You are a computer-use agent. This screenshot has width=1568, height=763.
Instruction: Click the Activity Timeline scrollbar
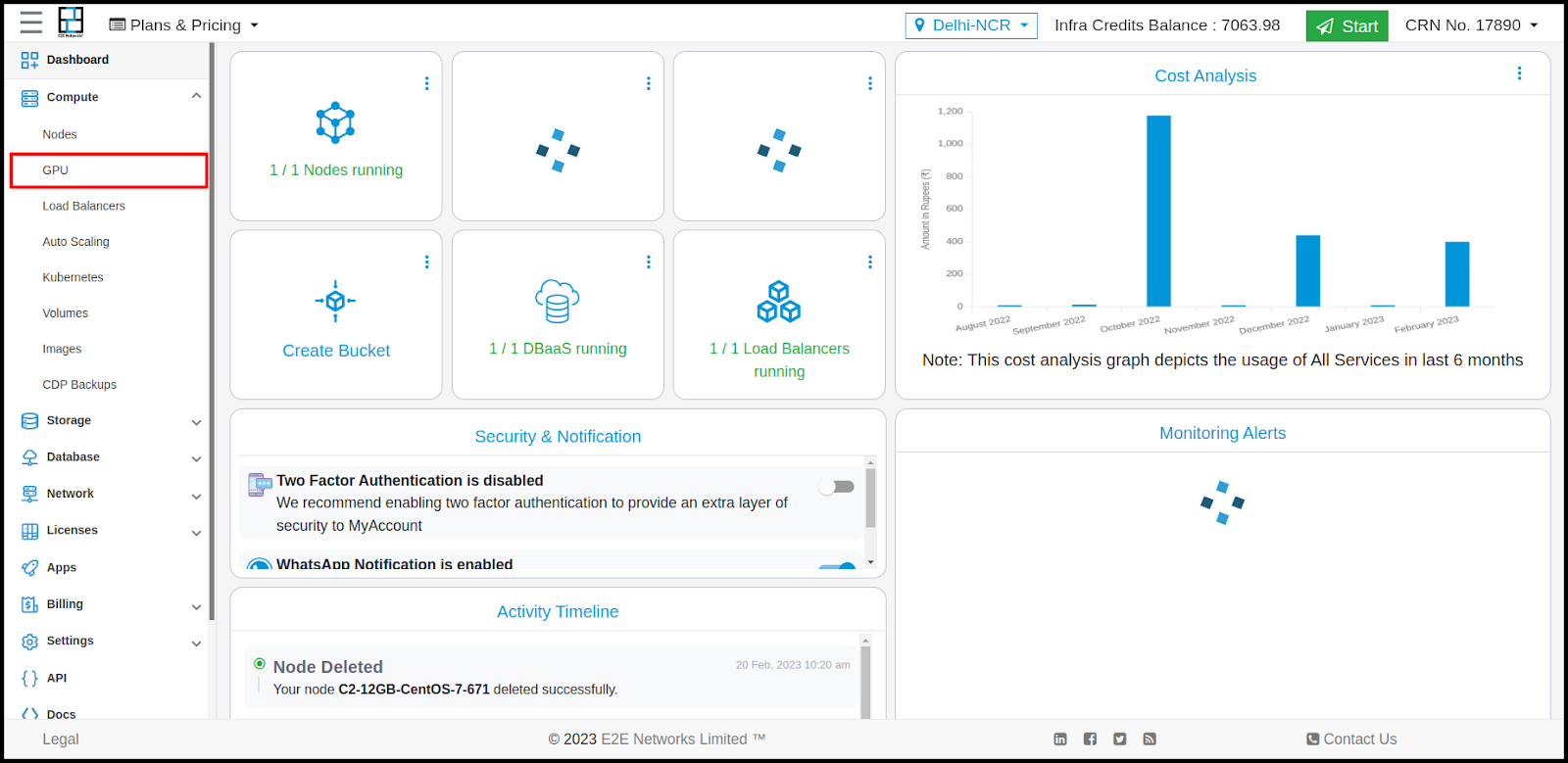(865, 677)
